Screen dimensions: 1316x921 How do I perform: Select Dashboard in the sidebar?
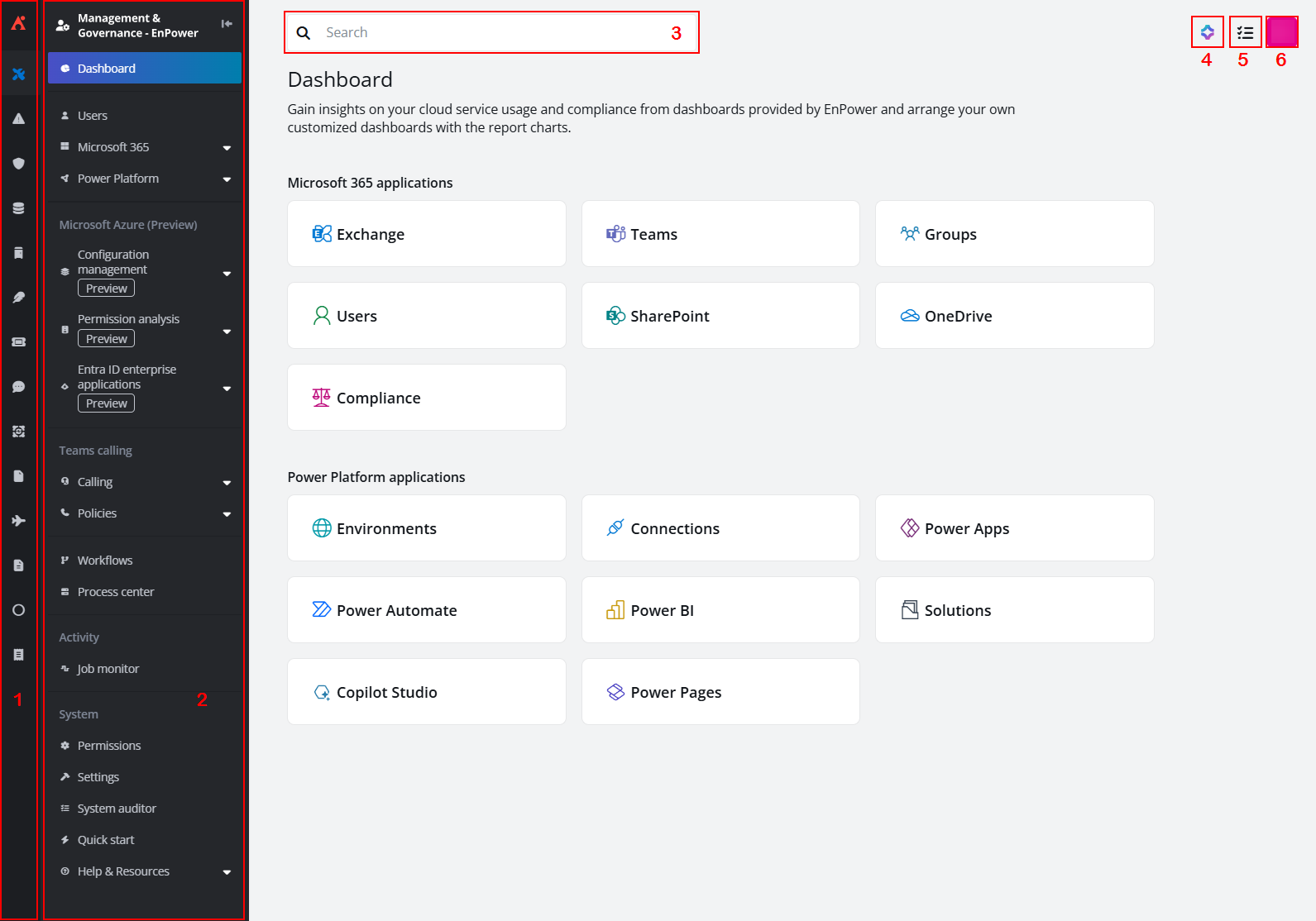145,69
